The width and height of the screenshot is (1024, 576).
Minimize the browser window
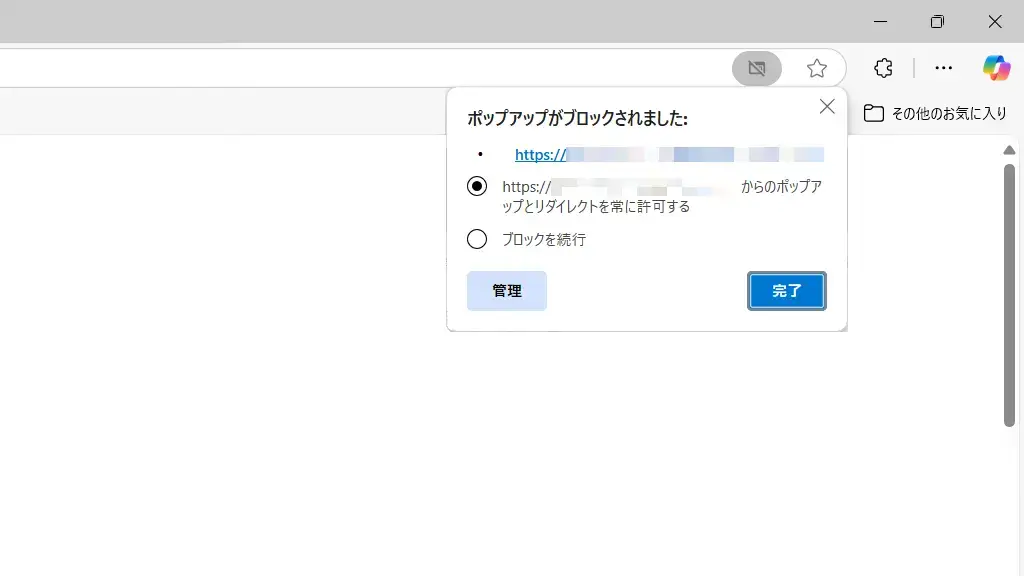click(x=880, y=21)
